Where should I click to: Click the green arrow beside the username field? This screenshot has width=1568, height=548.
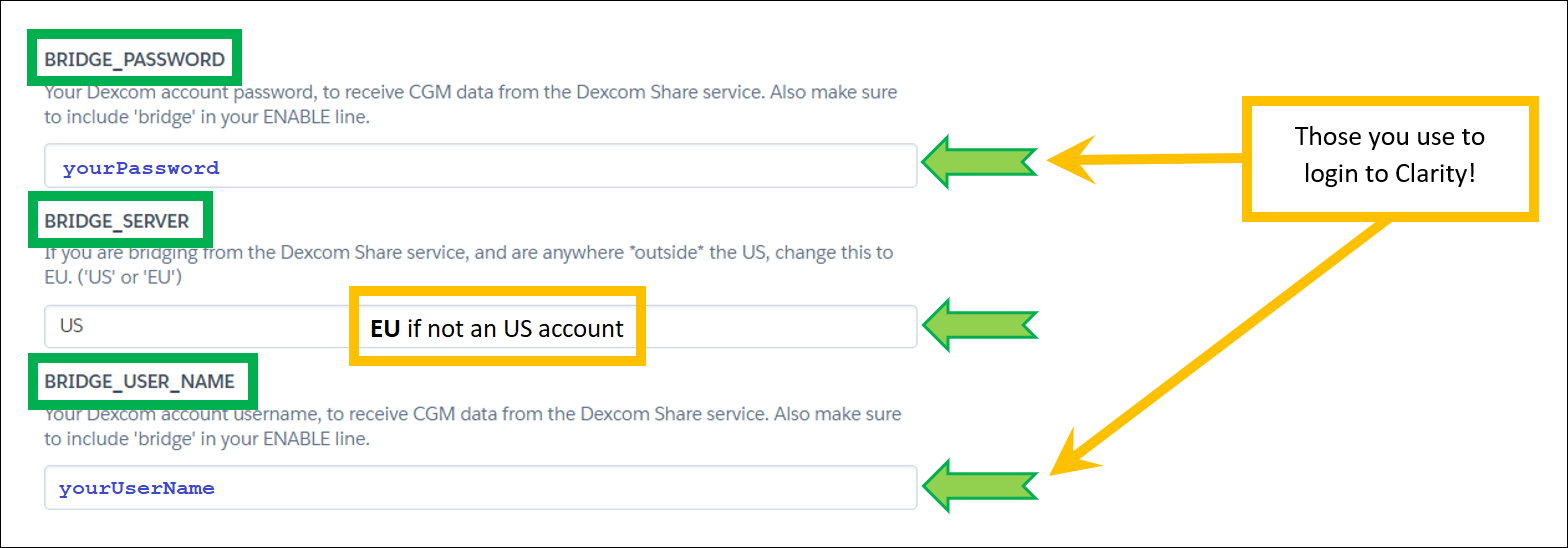(x=978, y=483)
